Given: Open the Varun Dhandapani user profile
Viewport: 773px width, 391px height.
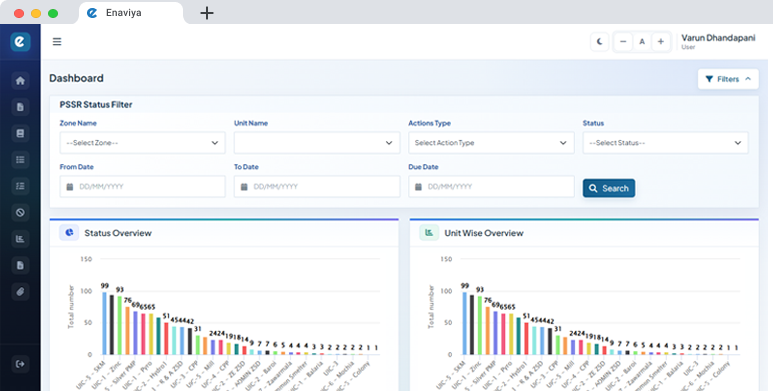Looking at the screenshot, I should (x=718, y=41).
